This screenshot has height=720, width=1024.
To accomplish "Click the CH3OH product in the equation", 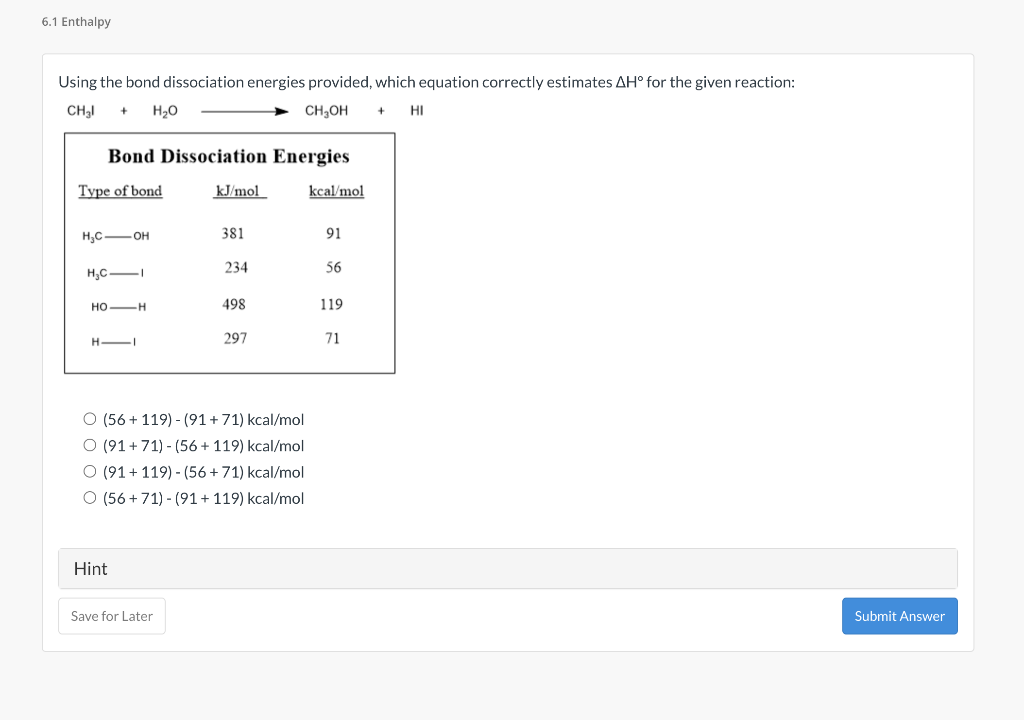I will coord(327,111).
